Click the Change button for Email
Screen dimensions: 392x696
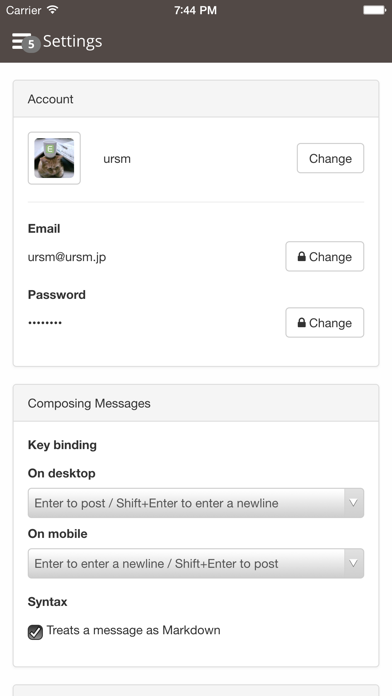(x=325, y=256)
